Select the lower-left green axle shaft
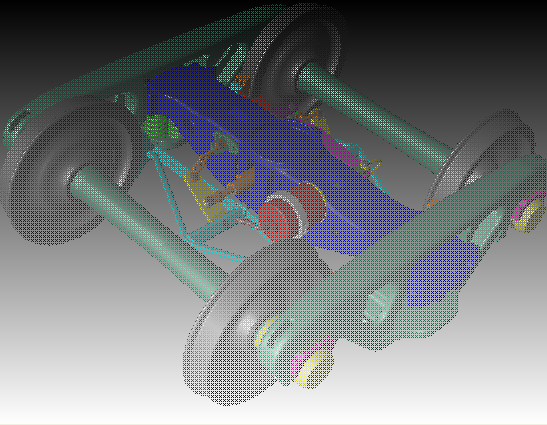Screen dimensions: 547x425 [147, 230]
